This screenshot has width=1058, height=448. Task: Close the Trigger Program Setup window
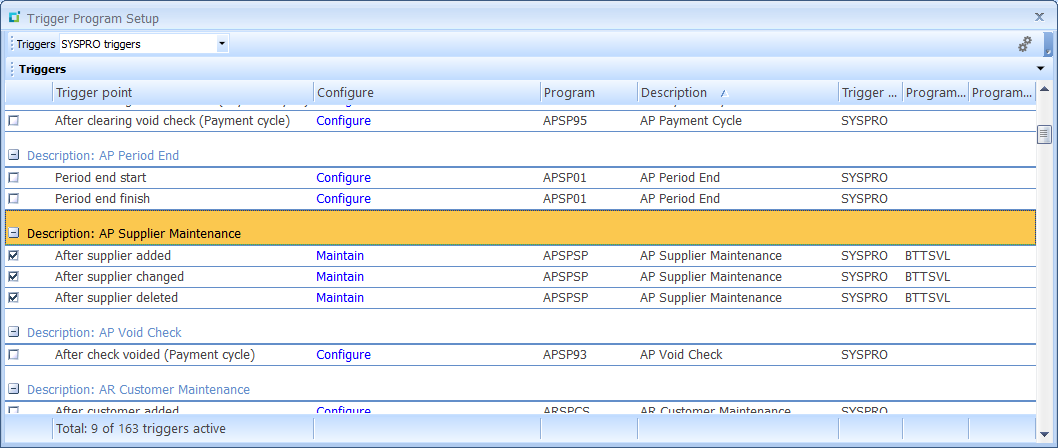pyautogui.click(x=1039, y=17)
